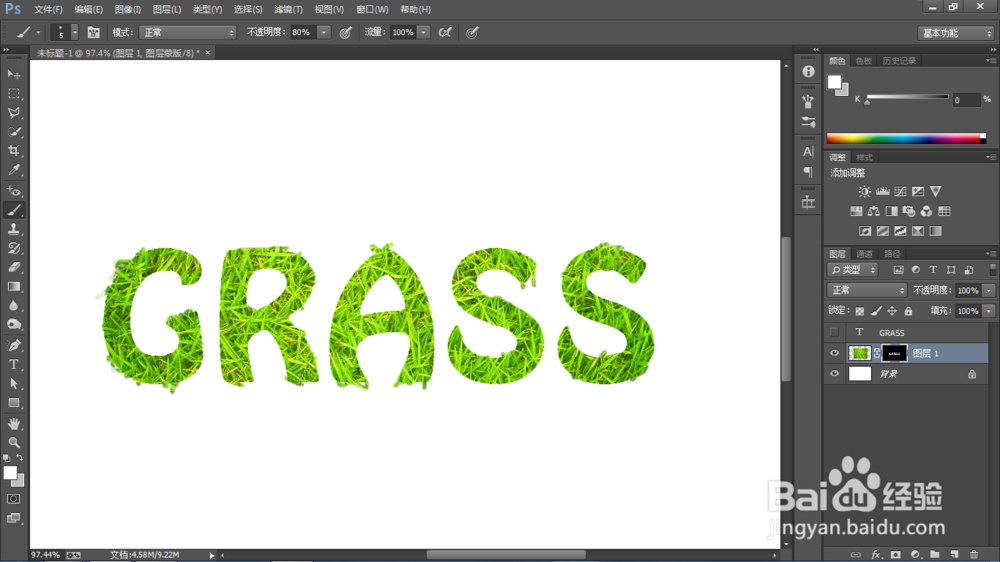
Task: Click the K value input field
Action: click(x=966, y=100)
